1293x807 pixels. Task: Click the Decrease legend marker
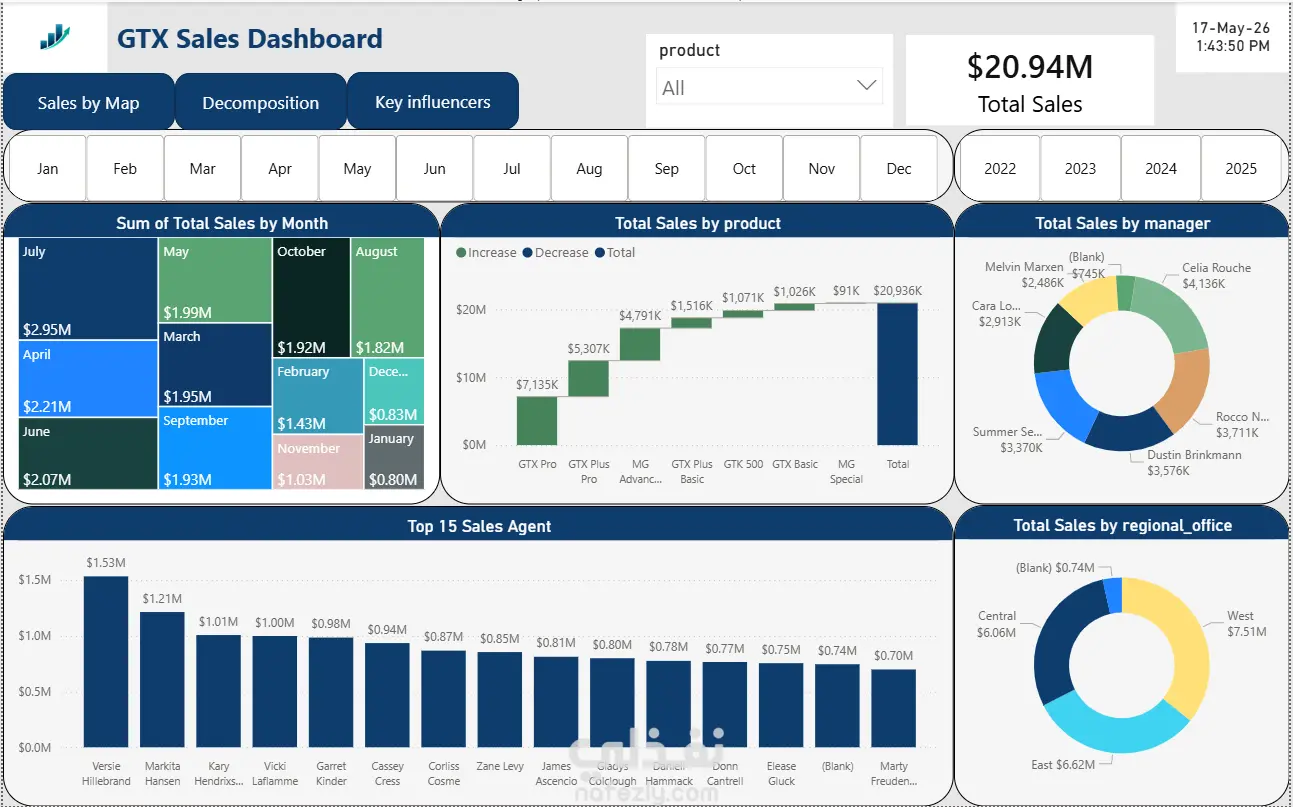click(x=527, y=253)
